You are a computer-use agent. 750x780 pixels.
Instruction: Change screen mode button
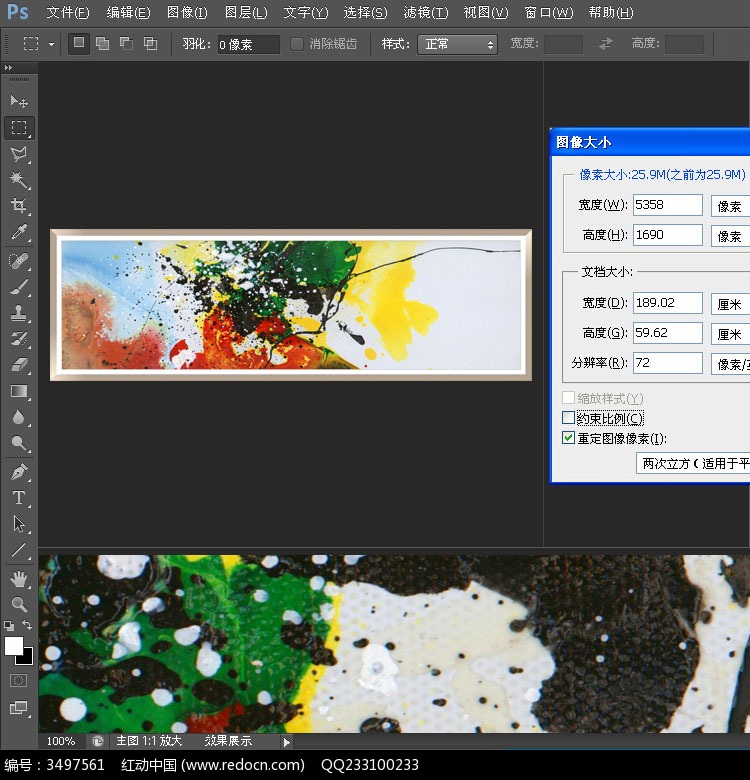(x=19, y=707)
